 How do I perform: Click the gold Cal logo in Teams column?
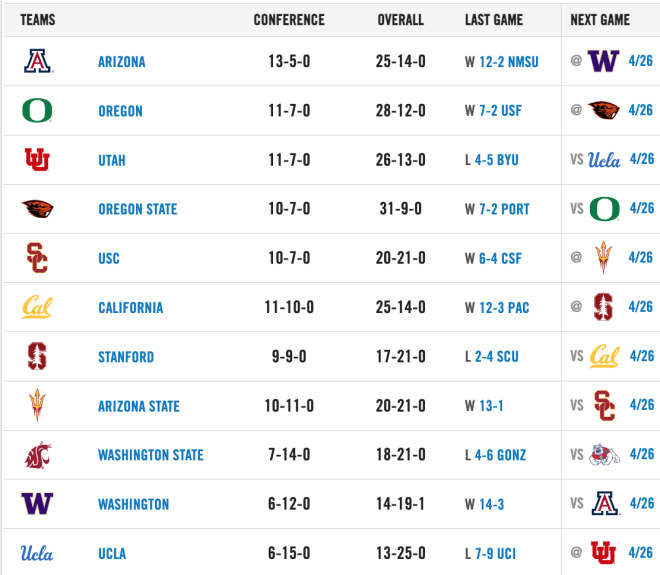click(x=37, y=307)
